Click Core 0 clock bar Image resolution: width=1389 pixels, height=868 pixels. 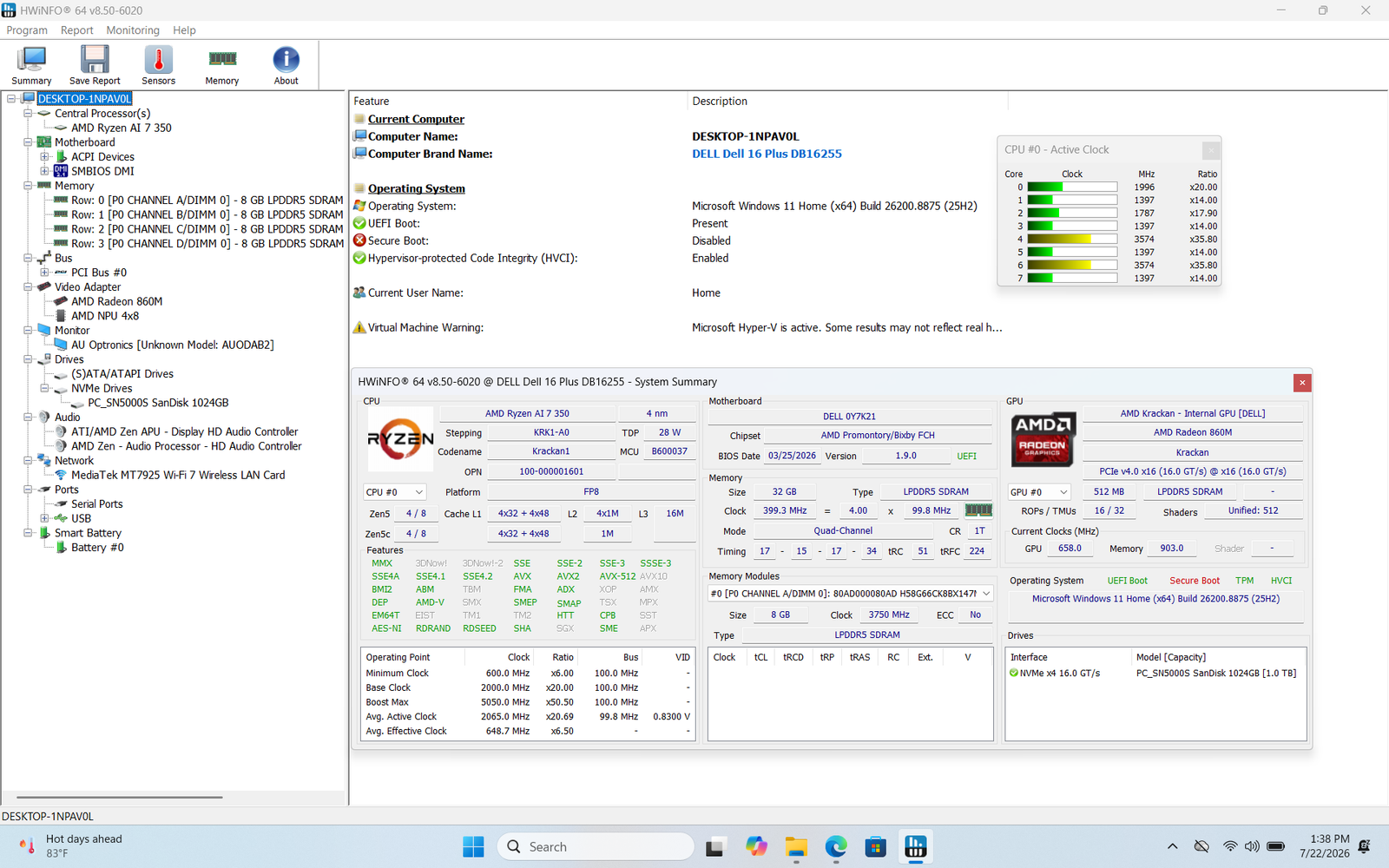click(x=1072, y=187)
